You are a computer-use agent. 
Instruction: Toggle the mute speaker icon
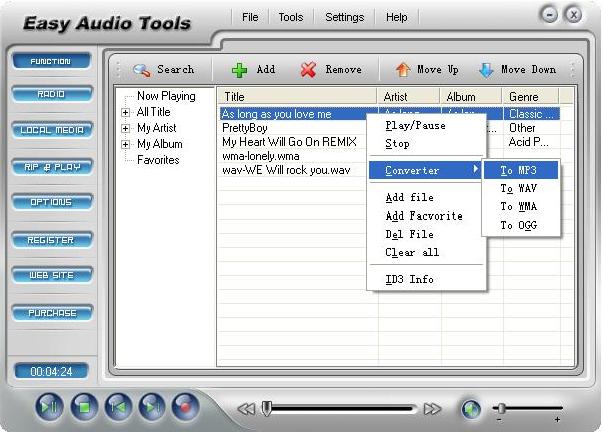tap(471, 409)
